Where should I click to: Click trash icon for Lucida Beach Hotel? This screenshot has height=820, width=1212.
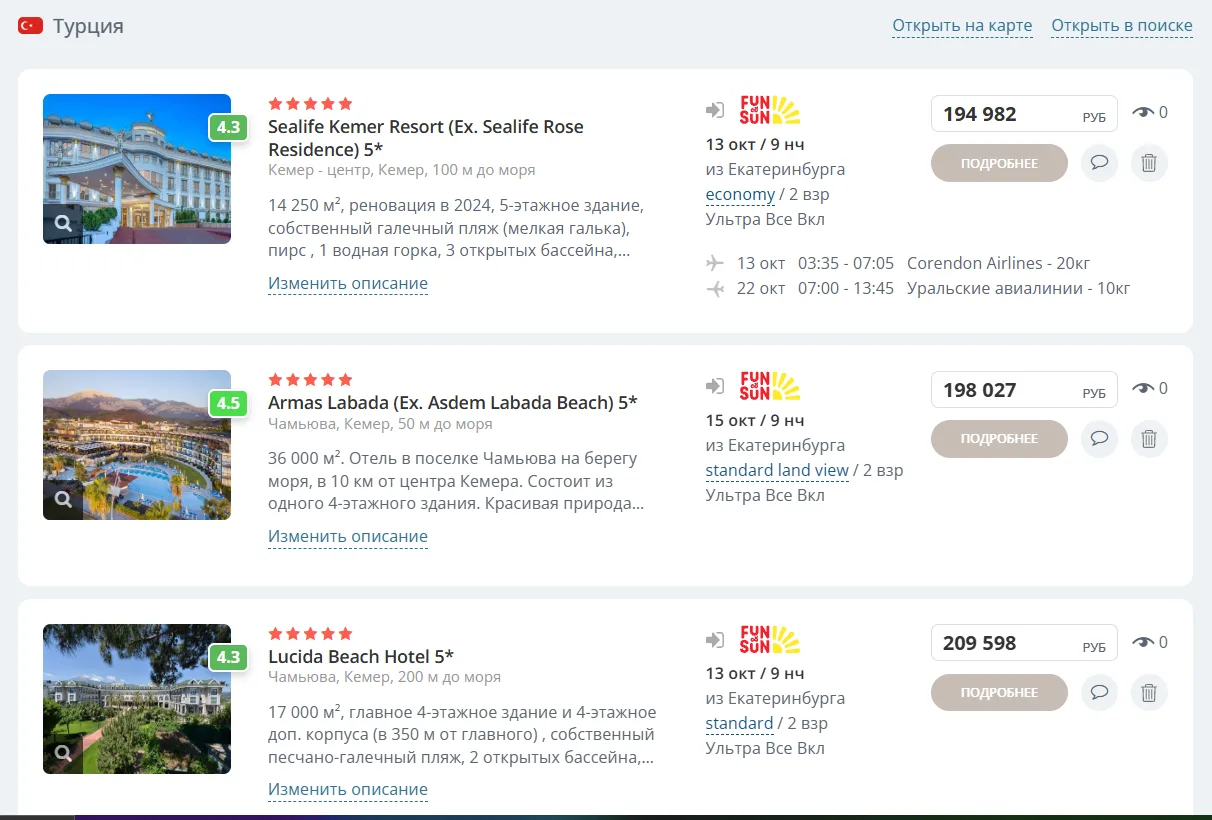[1149, 692]
